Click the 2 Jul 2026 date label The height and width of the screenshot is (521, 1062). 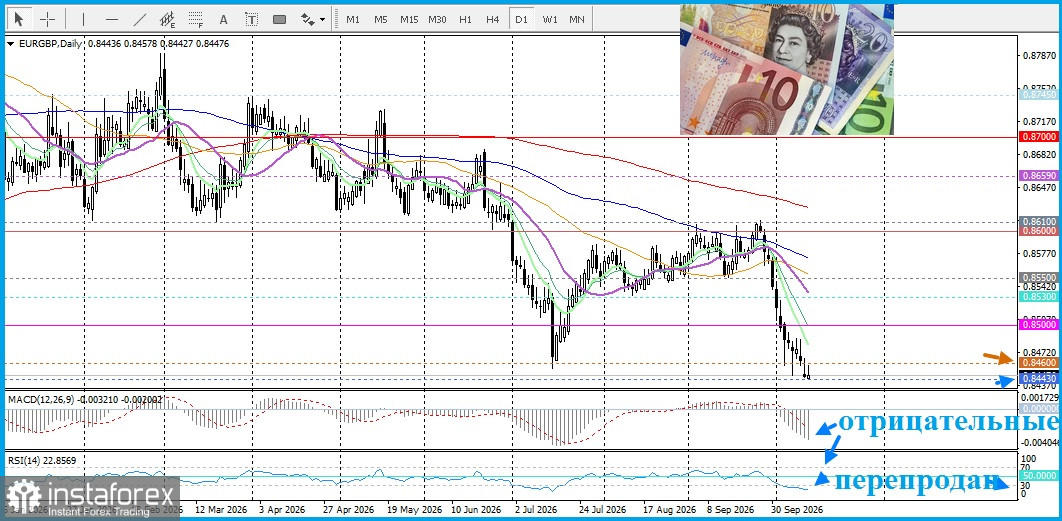pos(536,509)
